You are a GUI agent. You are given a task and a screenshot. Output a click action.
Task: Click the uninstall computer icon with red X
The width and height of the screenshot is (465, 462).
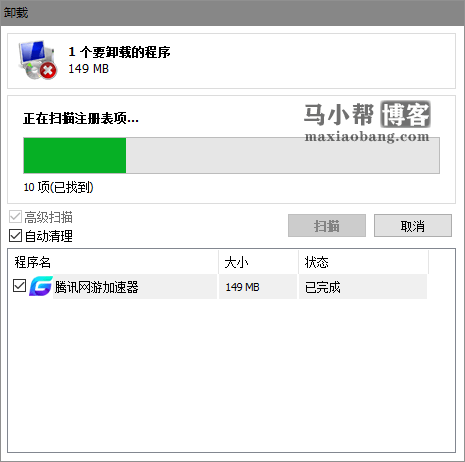(x=37, y=60)
